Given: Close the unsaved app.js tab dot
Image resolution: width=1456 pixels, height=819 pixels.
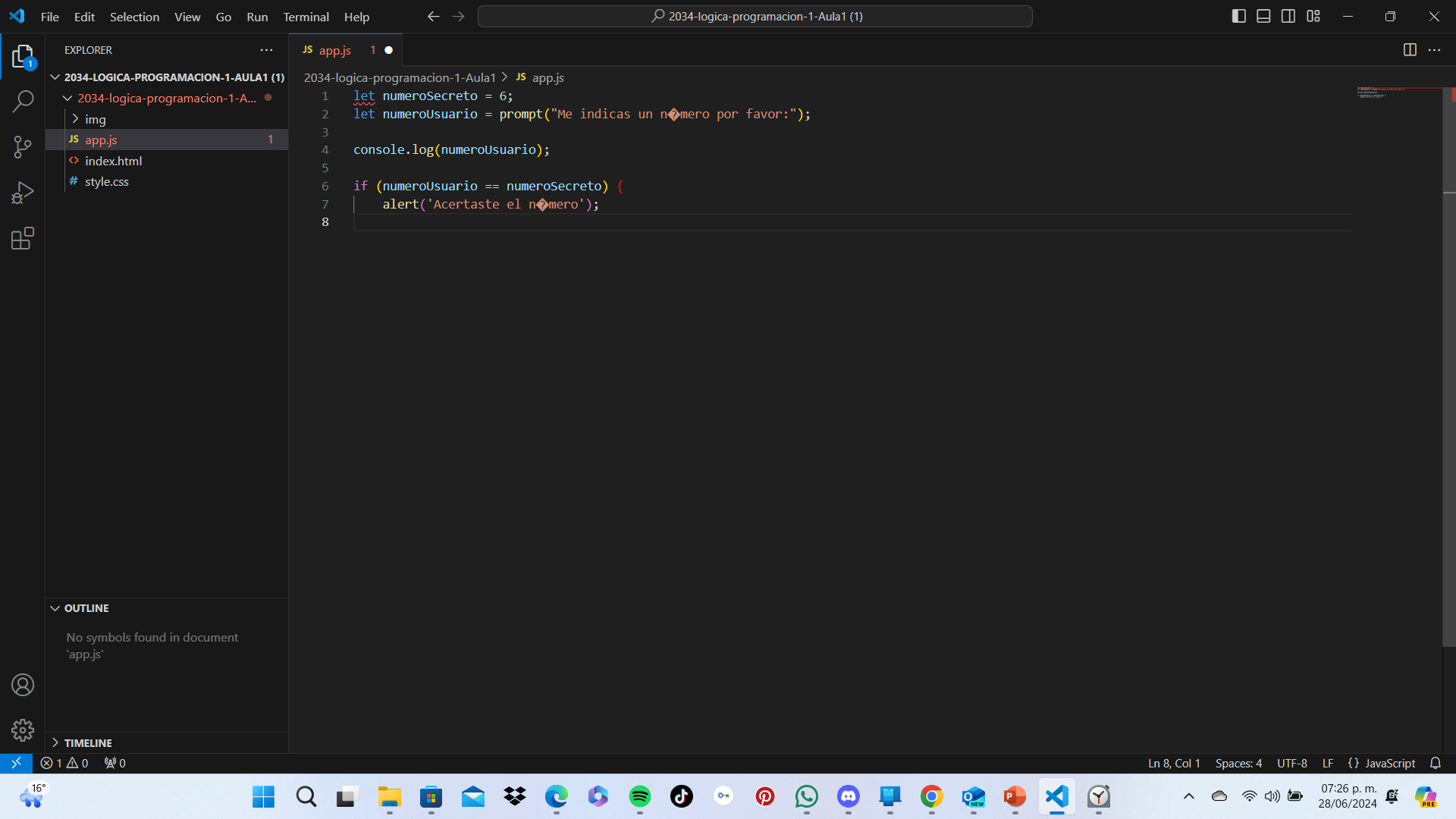Looking at the screenshot, I should point(389,50).
